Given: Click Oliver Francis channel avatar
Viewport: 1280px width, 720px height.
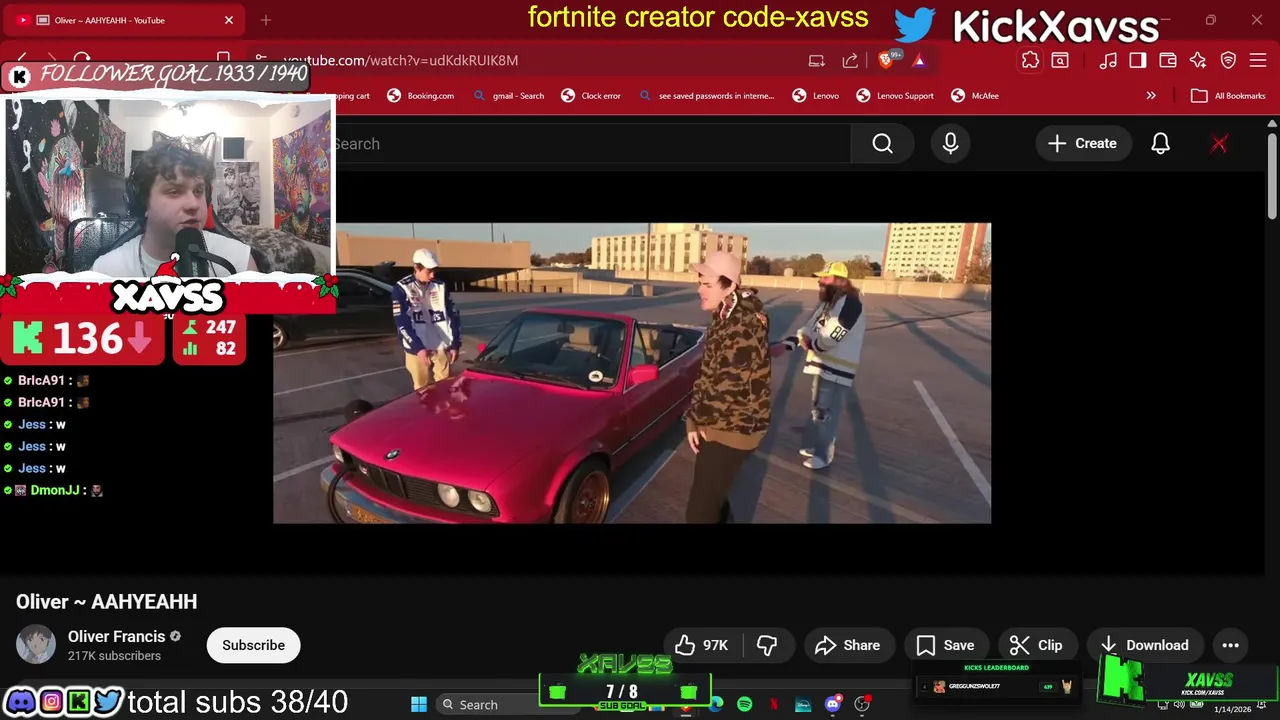Looking at the screenshot, I should pyautogui.click(x=36, y=645).
